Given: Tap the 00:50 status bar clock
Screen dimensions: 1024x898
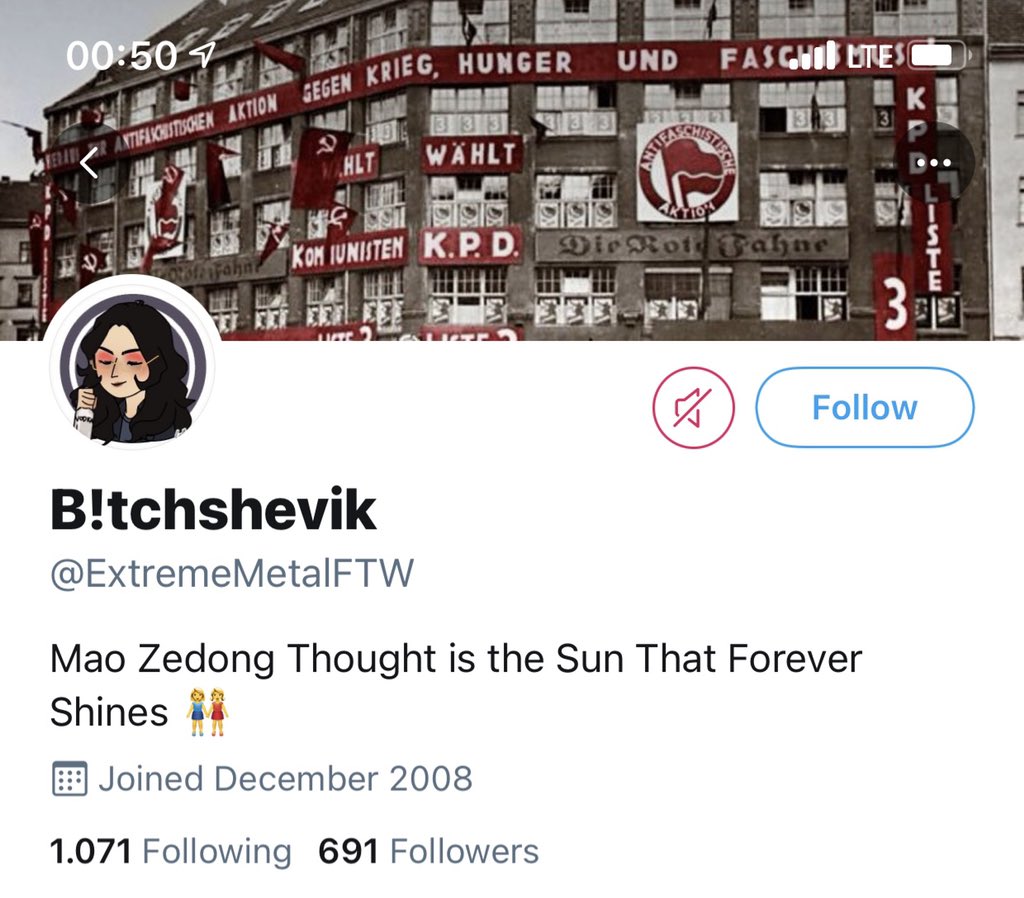Looking at the screenshot, I should point(121,56).
